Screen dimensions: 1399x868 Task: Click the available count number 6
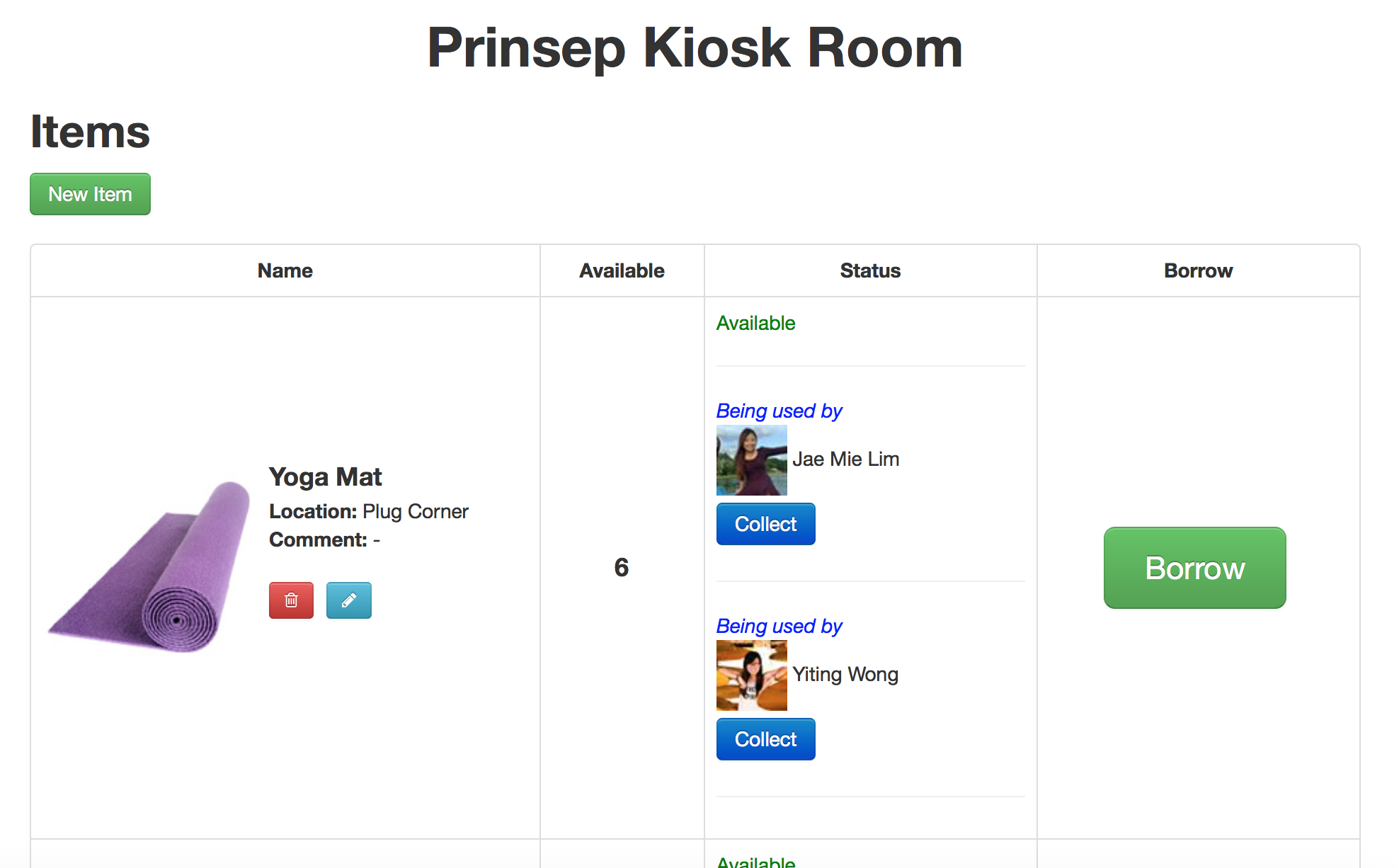click(621, 567)
